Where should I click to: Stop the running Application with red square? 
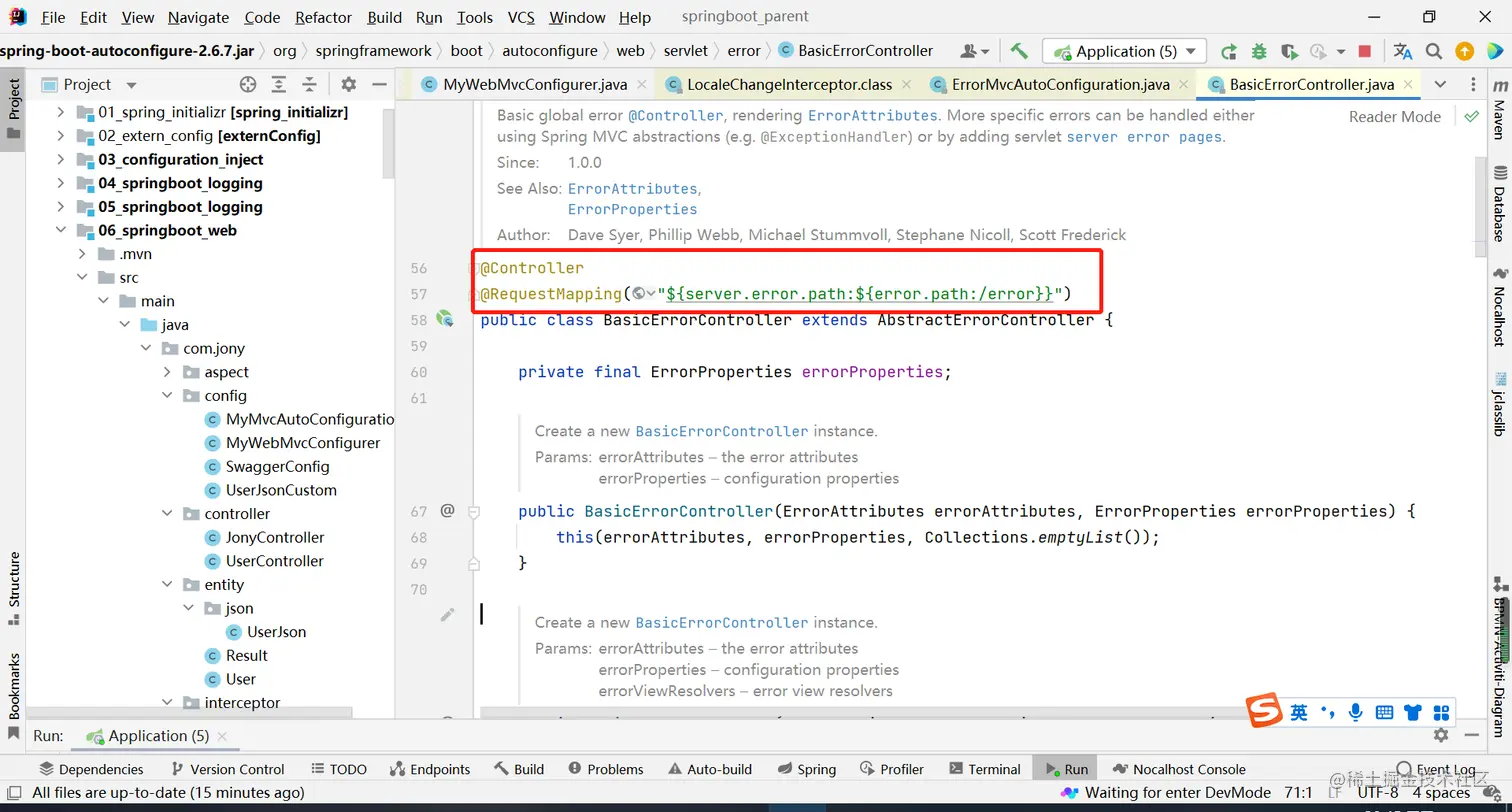click(1365, 51)
